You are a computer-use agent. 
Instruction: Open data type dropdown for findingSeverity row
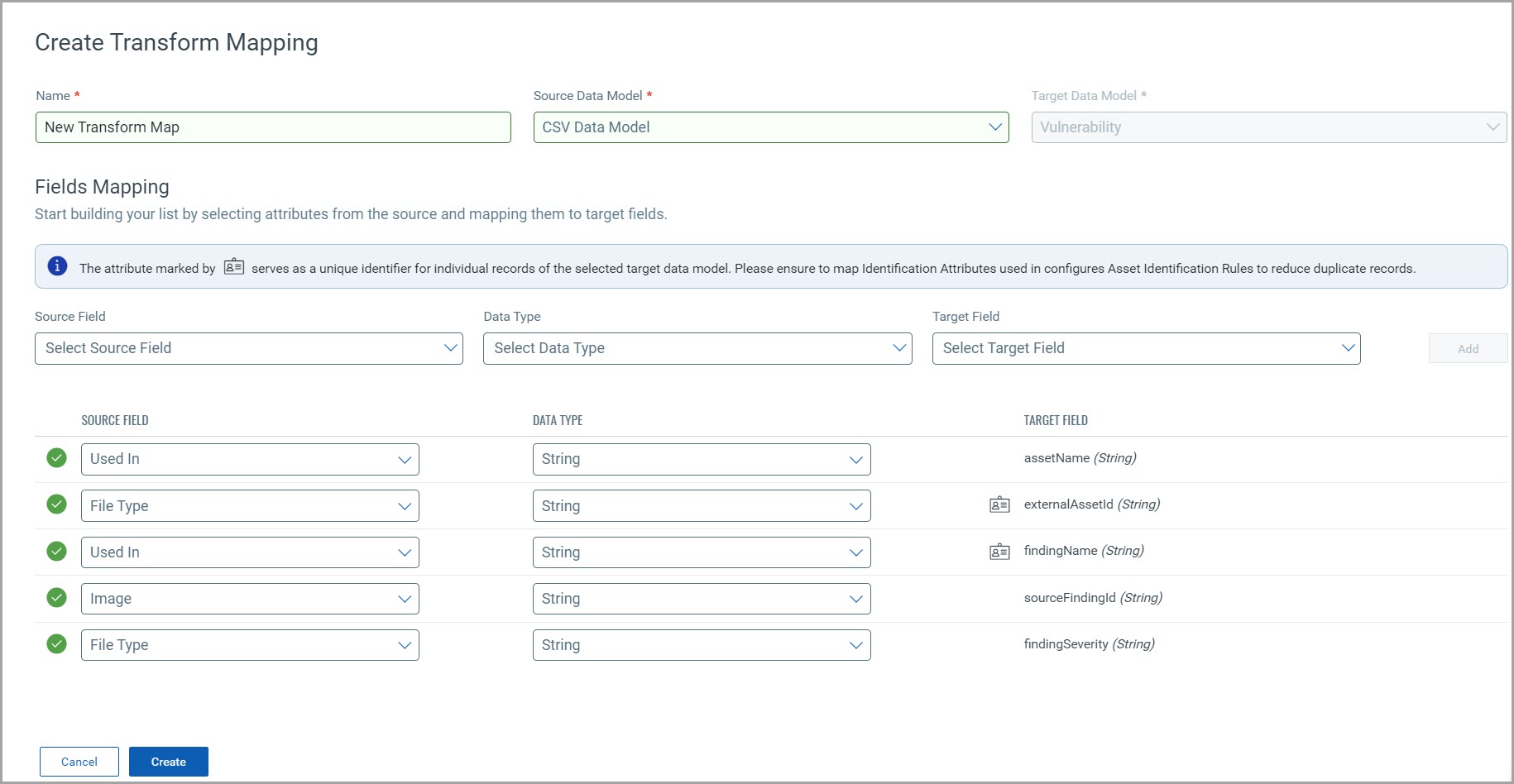[701, 645]
